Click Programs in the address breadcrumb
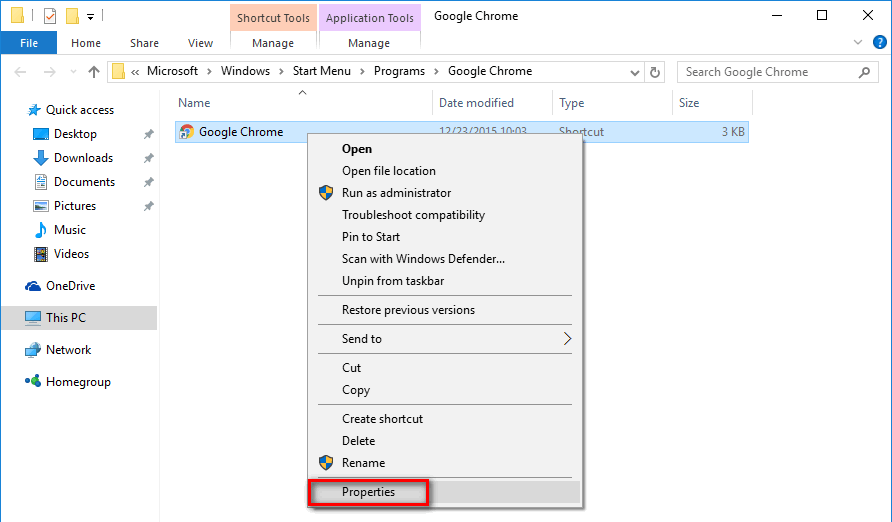Image resolution: width=892 pixels, height=522 pixels. 399,71
